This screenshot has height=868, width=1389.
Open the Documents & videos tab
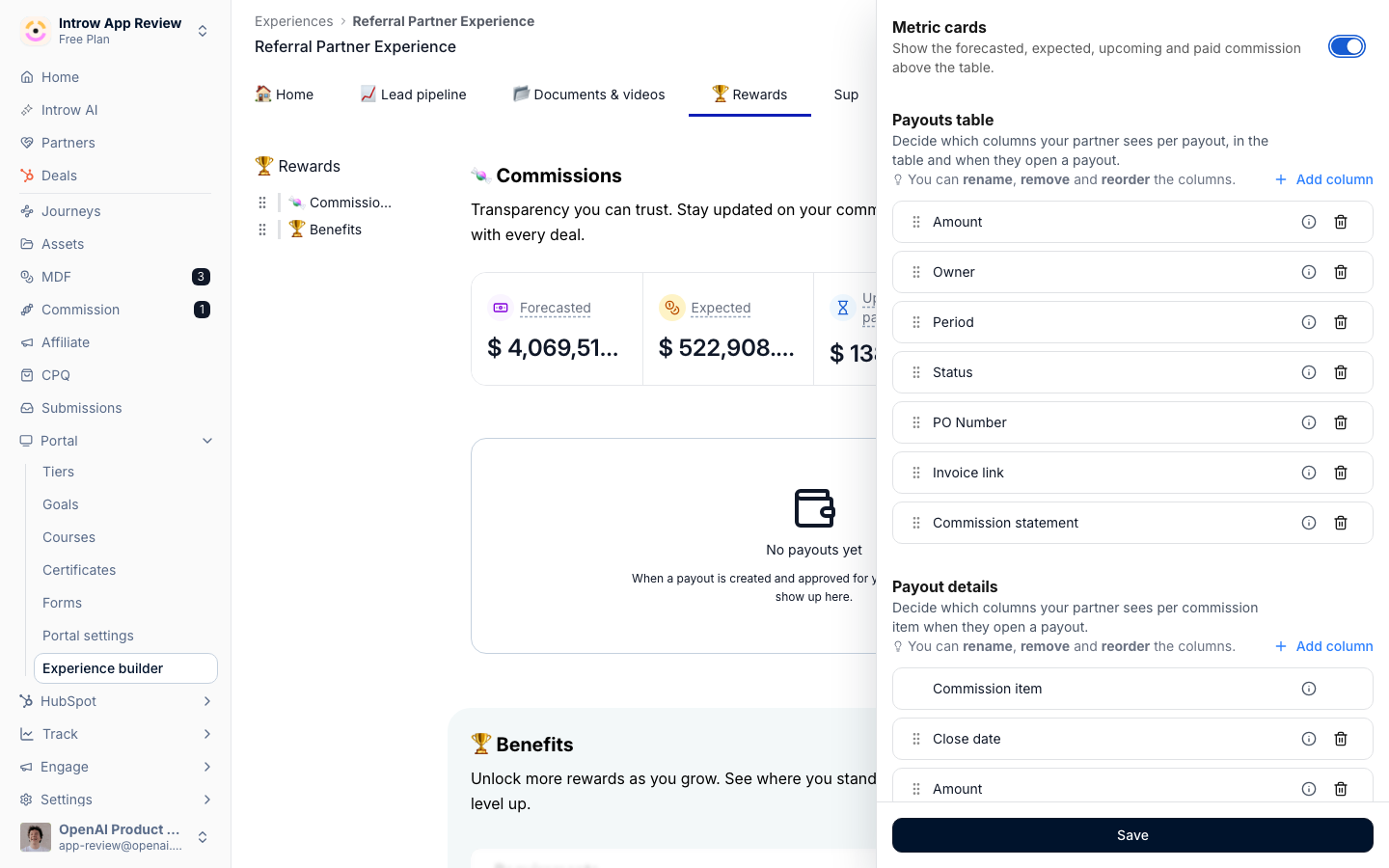[x=588, y=95]
